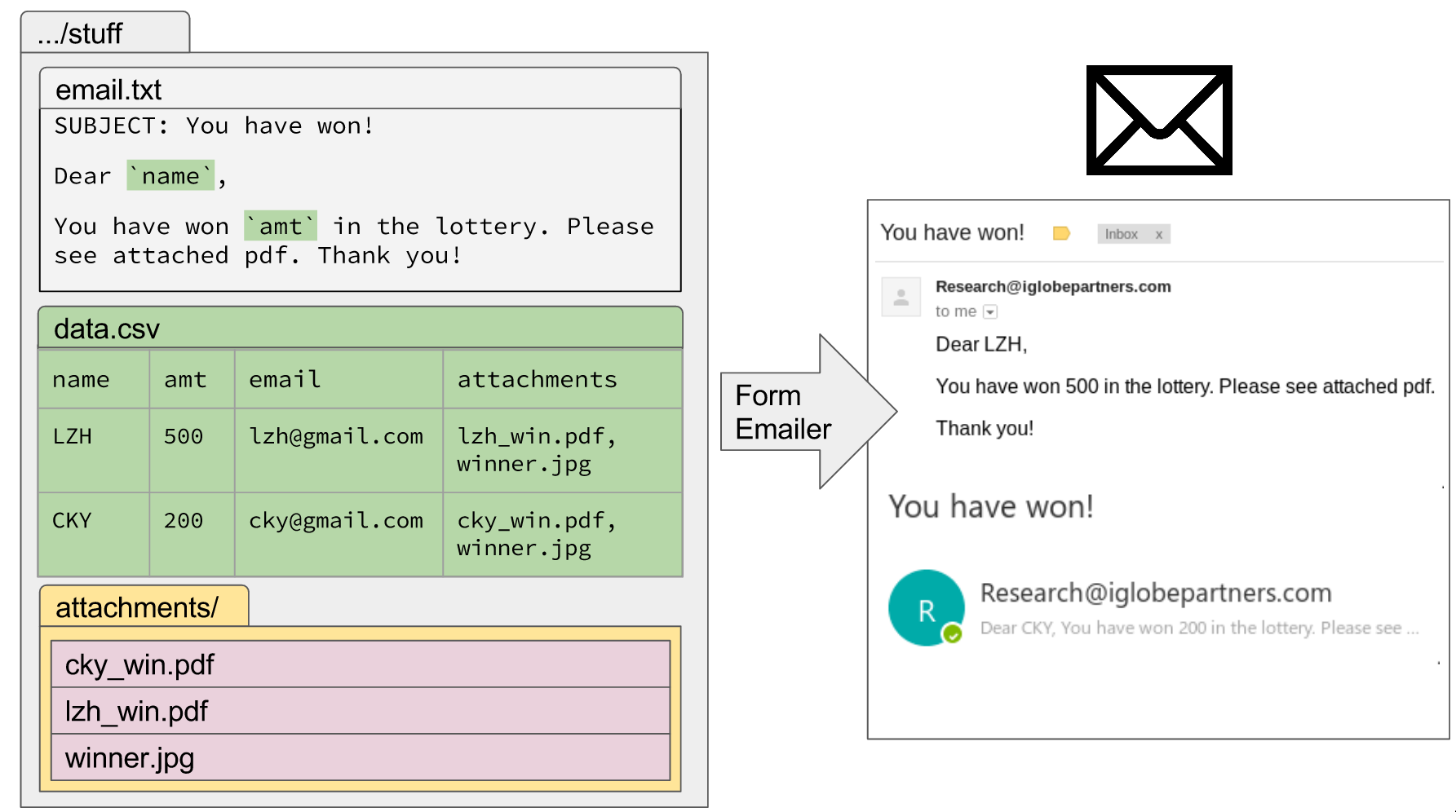1456x812 pixels.
Task: Click the 'Dear CKY, You have won 200' preview
Action: [x=1199, y=628]
